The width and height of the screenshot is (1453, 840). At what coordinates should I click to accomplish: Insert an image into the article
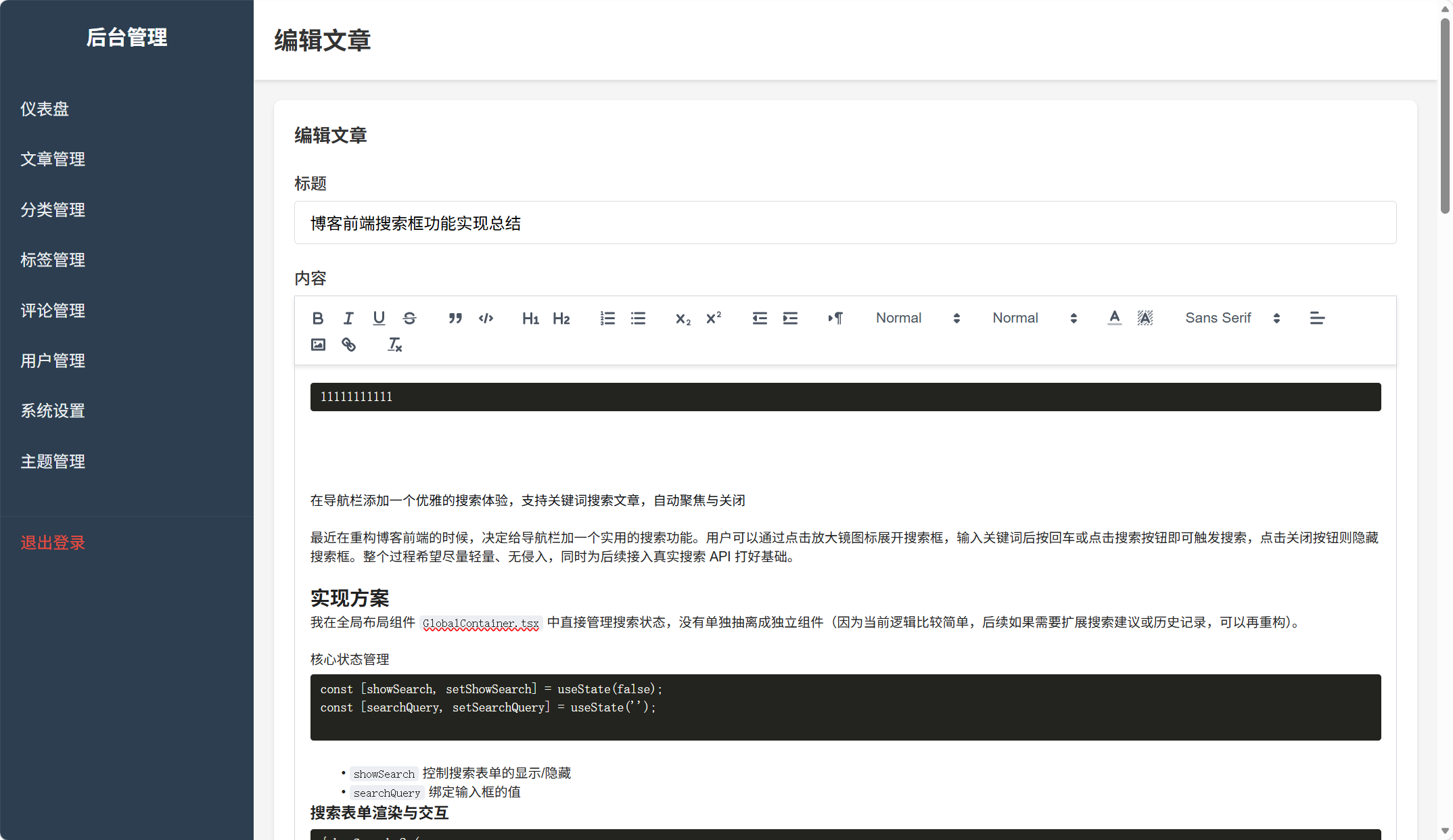pyautogui.click(x=318, y=345)
